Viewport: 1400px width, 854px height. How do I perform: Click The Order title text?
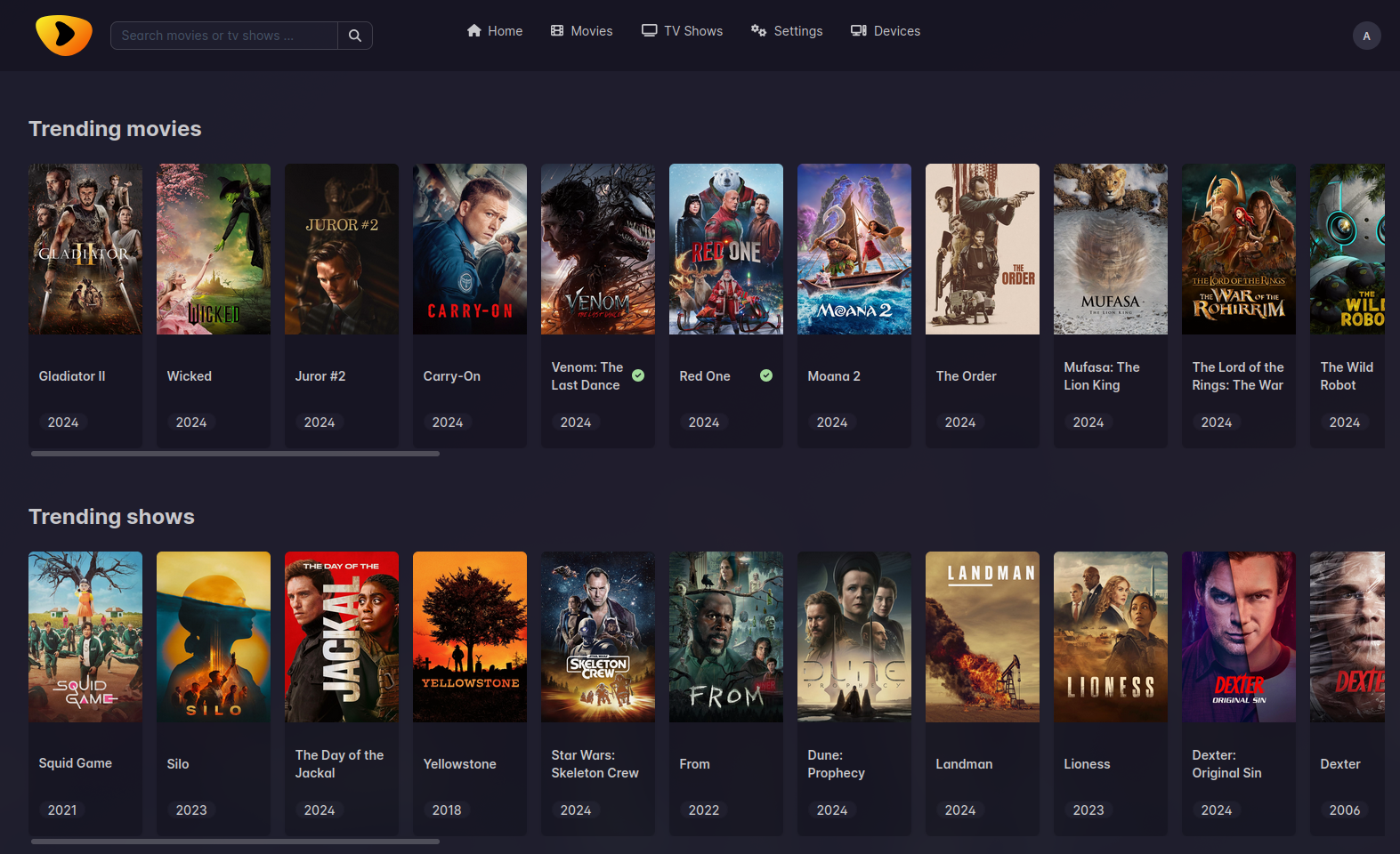pyautogui.click(x=967, y=376)
